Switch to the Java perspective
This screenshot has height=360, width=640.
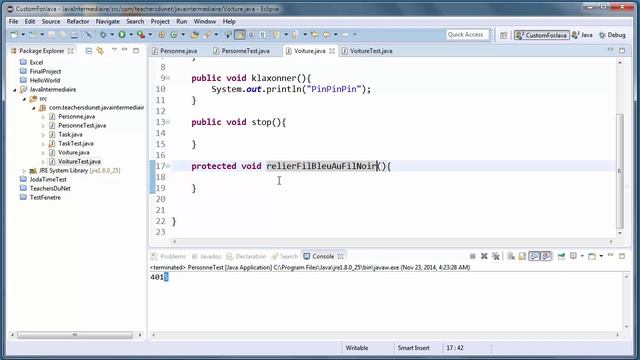(582, 35)
